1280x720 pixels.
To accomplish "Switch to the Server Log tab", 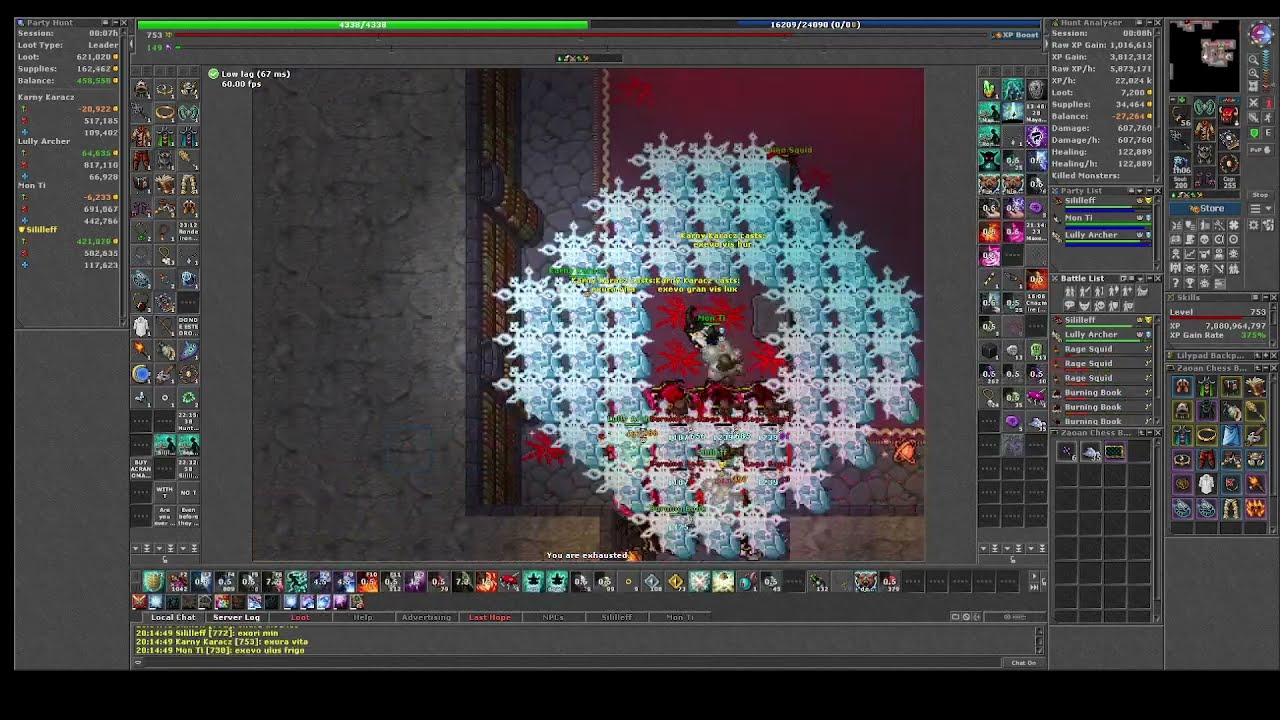I will pyautogui.click(x=237, y=617).
